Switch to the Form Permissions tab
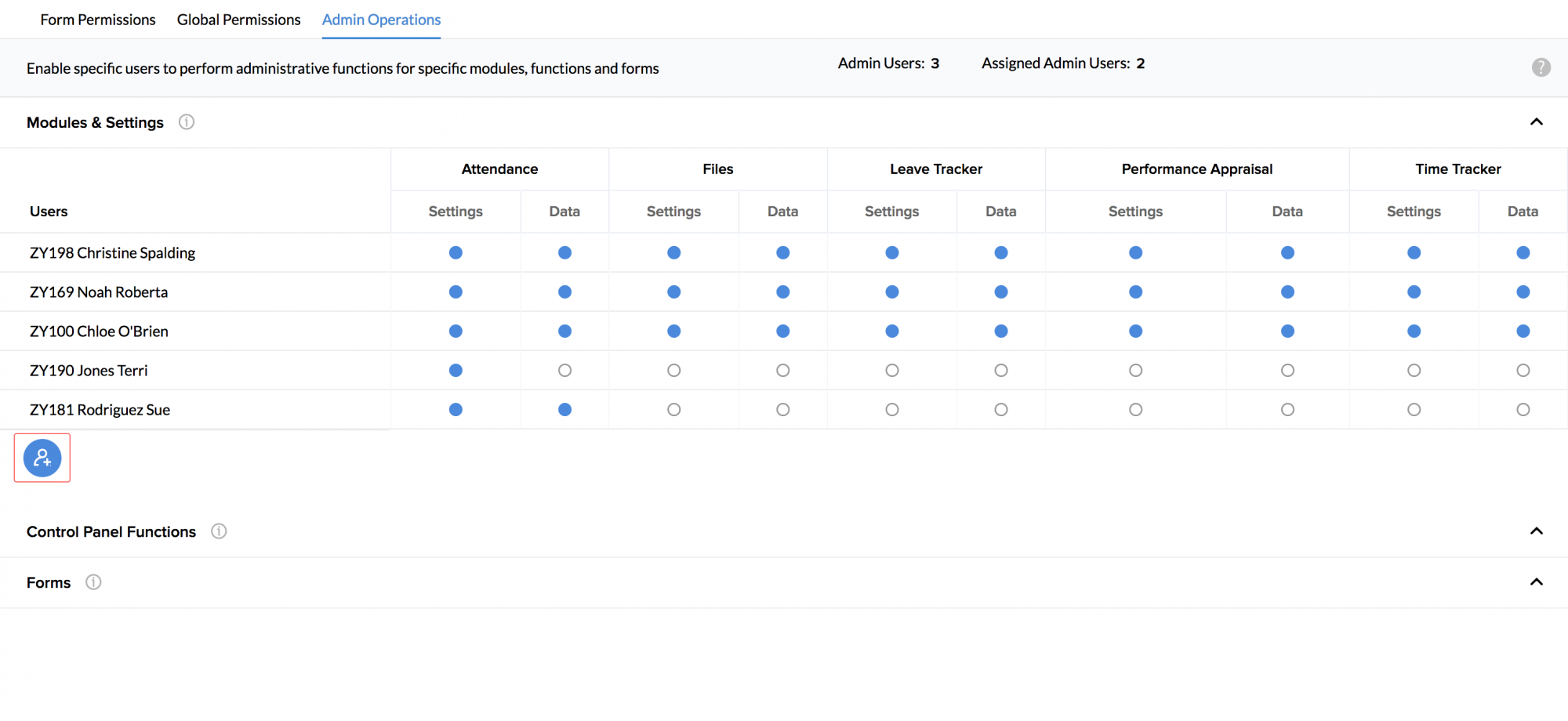1568x721 pixels. tap(98, 20)
